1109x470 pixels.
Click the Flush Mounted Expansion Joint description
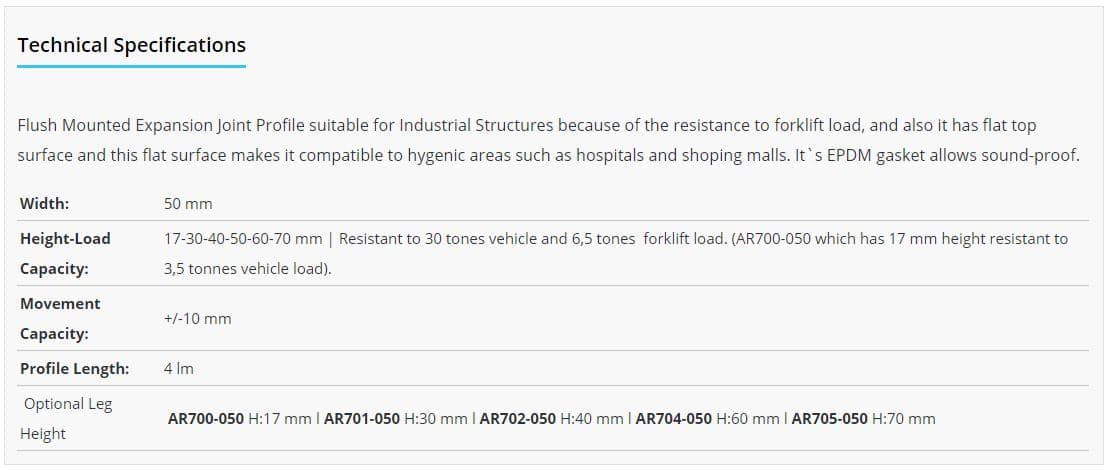[x=548, y=141]
